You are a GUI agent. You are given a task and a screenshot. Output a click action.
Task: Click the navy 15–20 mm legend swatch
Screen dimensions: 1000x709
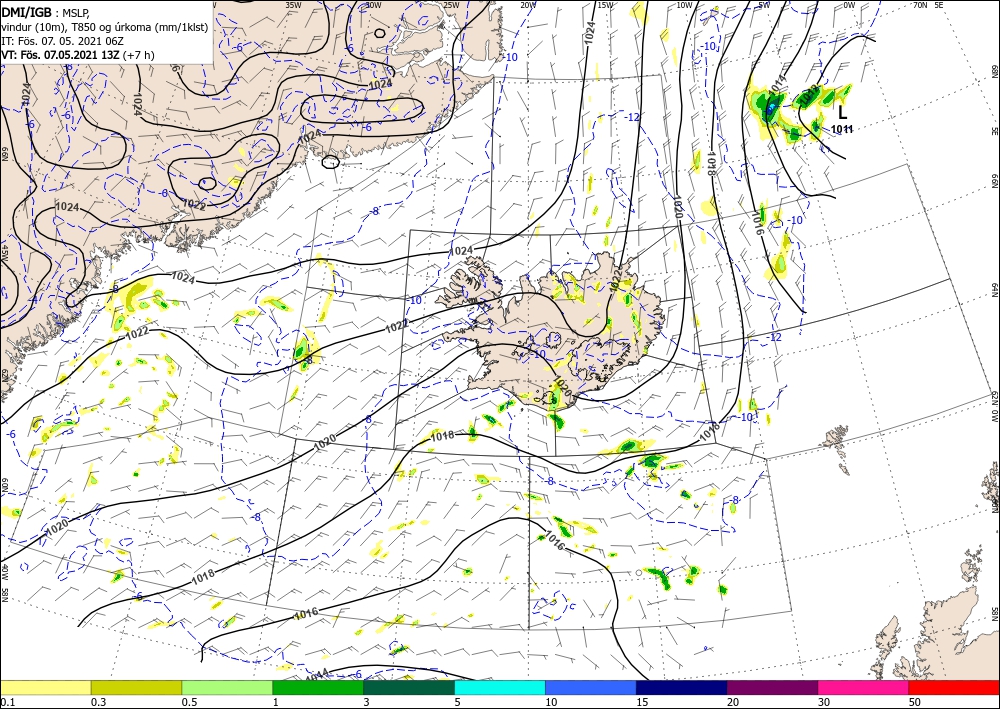point(682,687)
